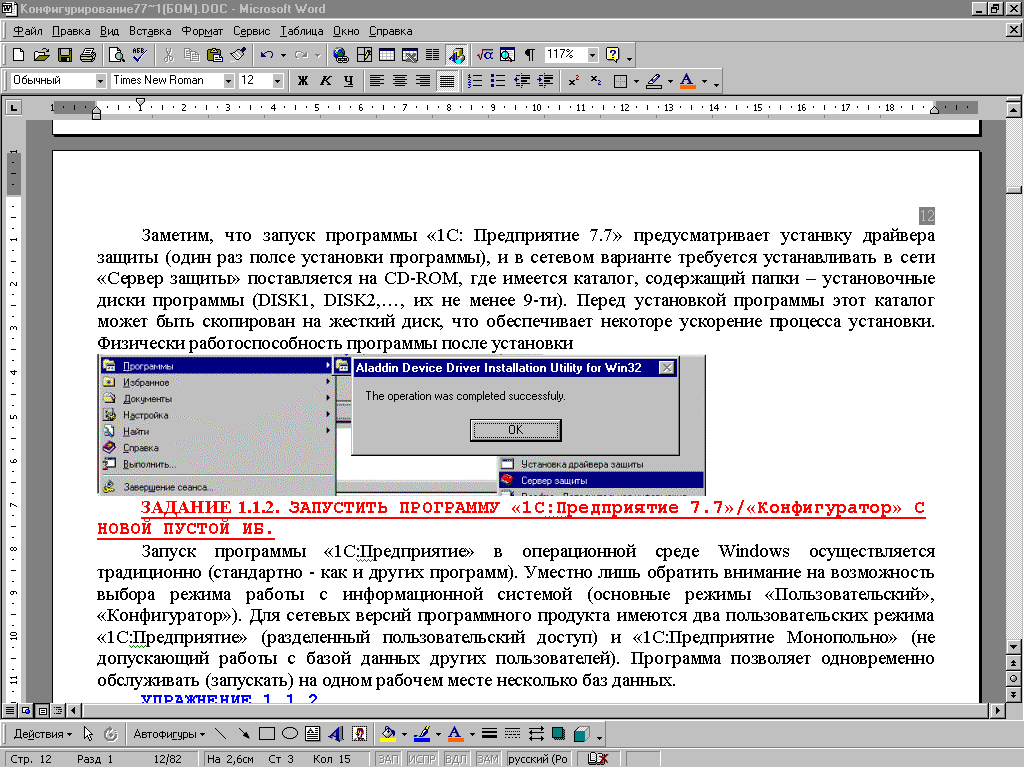Select the arrow drawing tool

pyautogui.click(x=243, y=734)
